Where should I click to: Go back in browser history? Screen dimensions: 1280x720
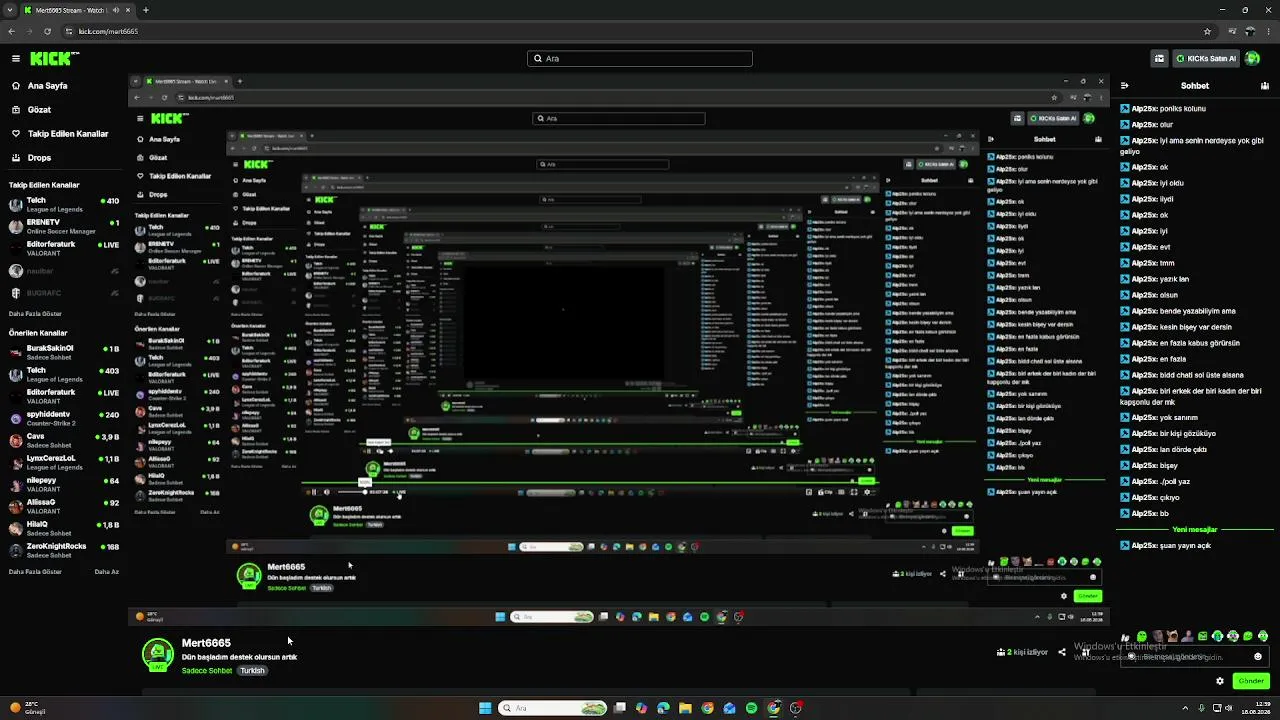coord(12,31)
